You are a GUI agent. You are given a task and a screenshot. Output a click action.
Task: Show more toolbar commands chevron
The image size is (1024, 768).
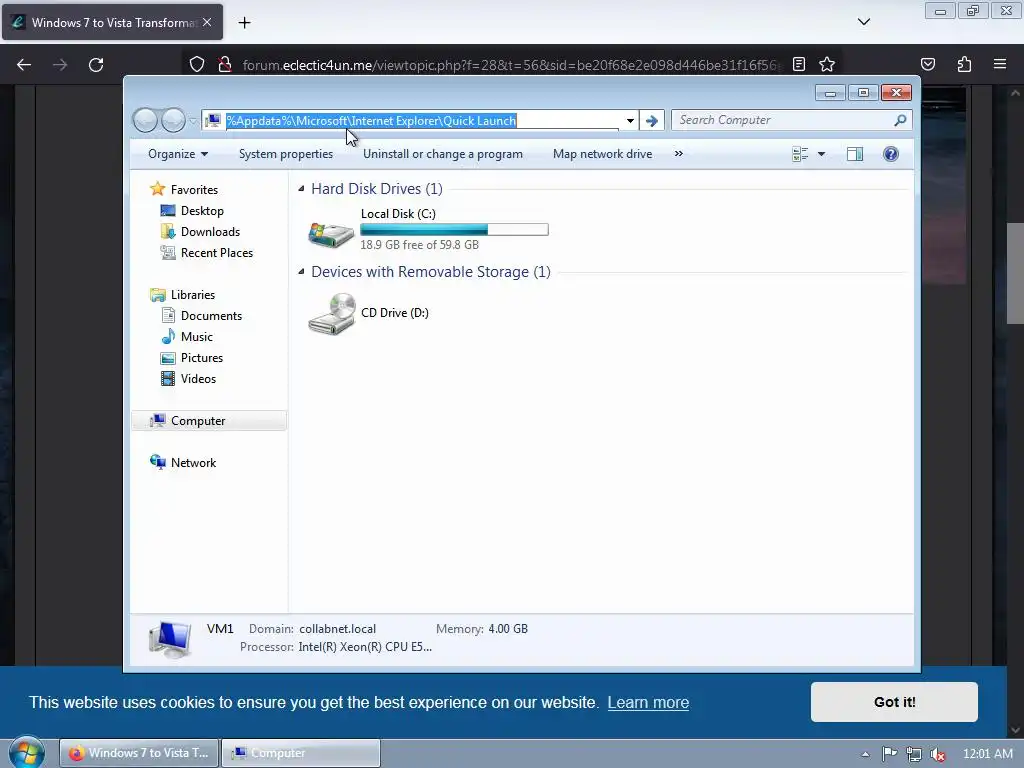679,154
